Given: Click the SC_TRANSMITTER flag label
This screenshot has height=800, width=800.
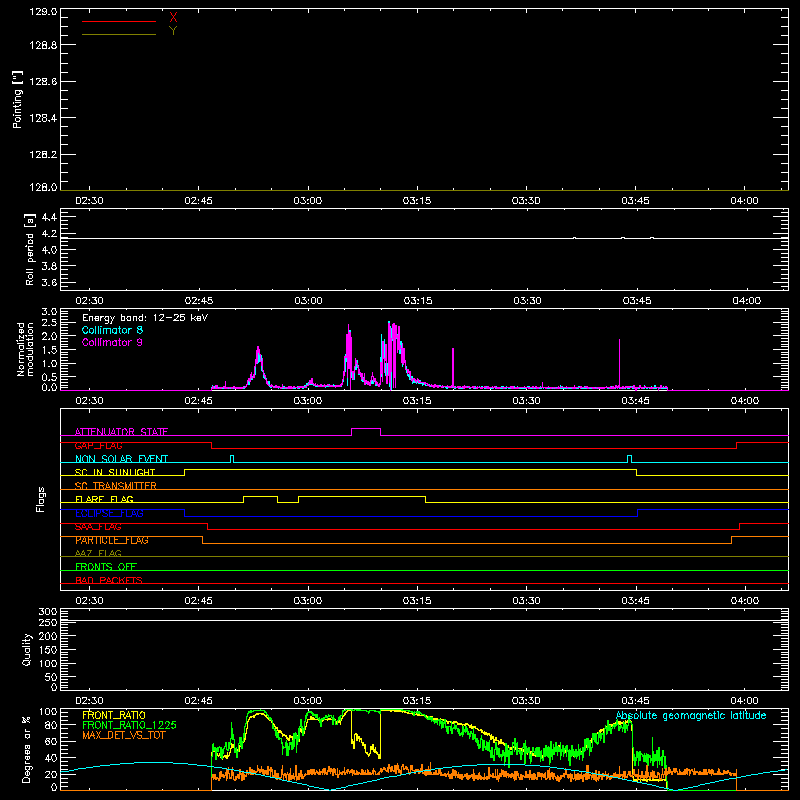Looking at the screenshot, I should click(115, 486).
